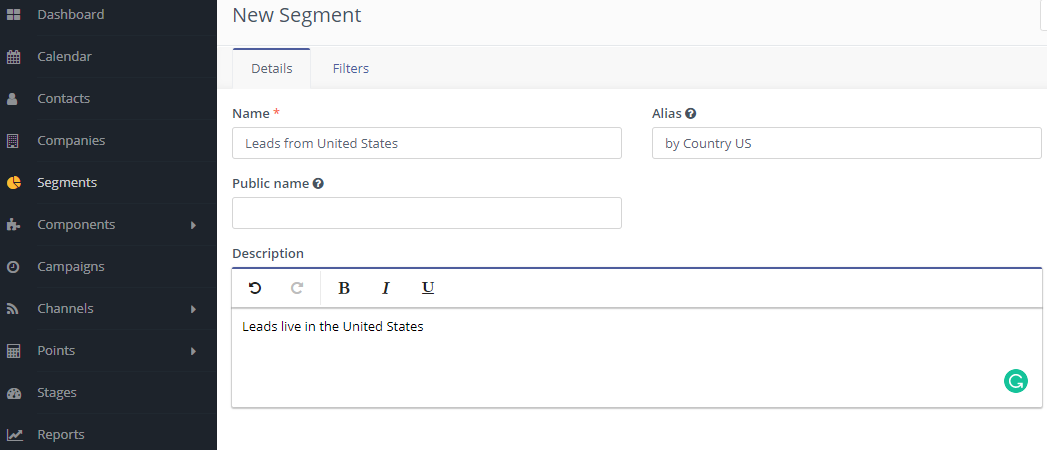1047x450 pixels.
Task: Switch to the Filters tab
Action: pos(351,68)
